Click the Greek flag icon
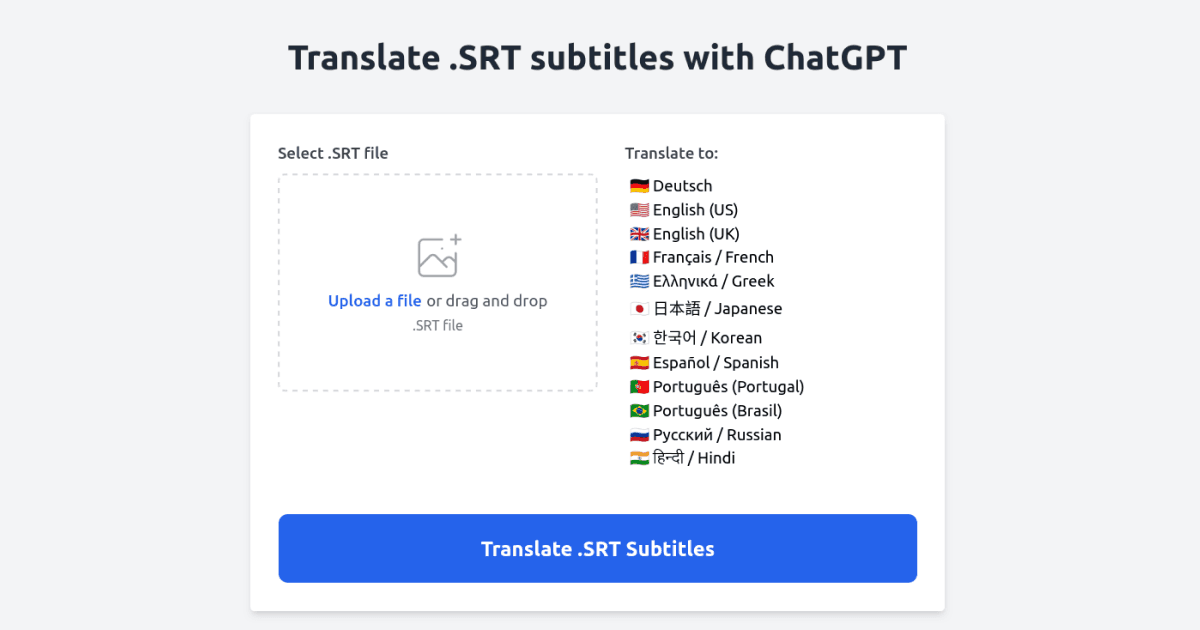The width and height of the screenshot is (1200, 630). [x=640, y=282]
